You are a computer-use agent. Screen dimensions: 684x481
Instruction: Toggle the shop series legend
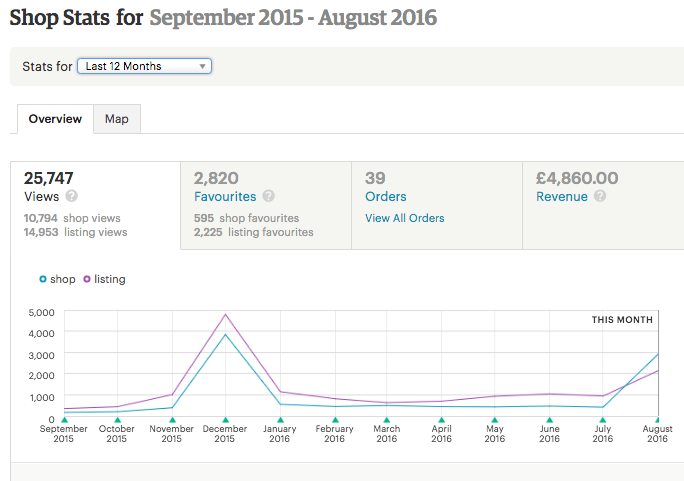(x=57, y=279)
